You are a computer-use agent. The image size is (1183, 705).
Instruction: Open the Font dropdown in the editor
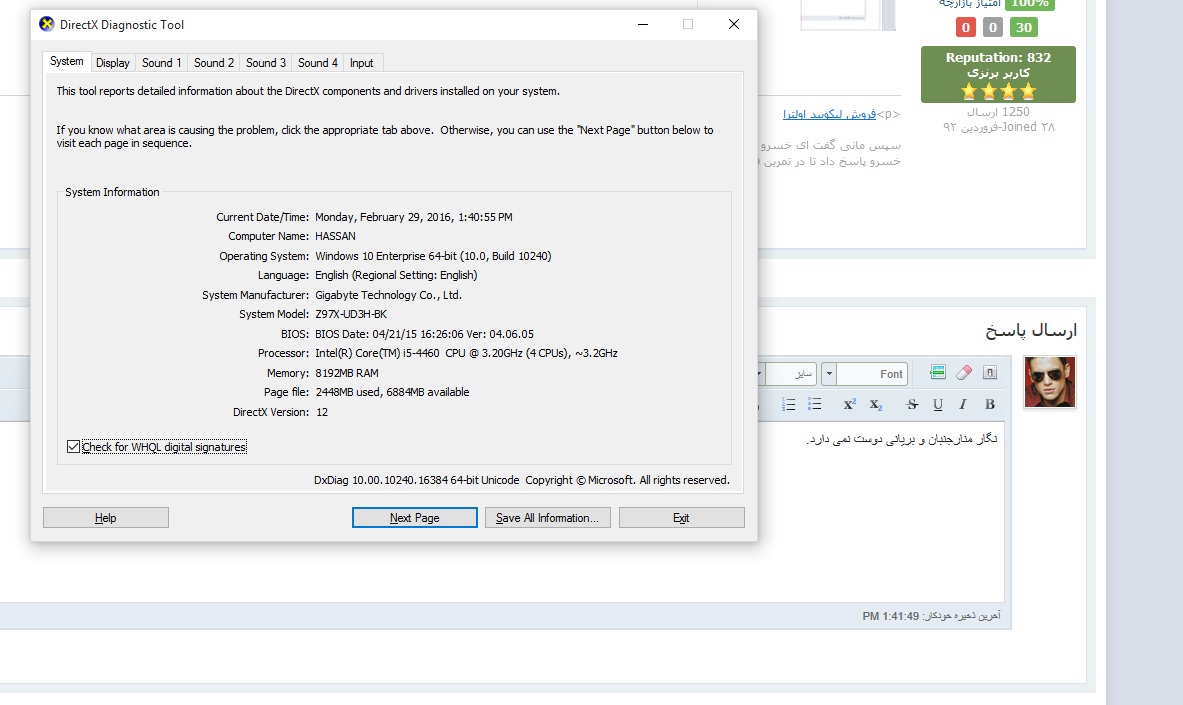tap(829, 374)
